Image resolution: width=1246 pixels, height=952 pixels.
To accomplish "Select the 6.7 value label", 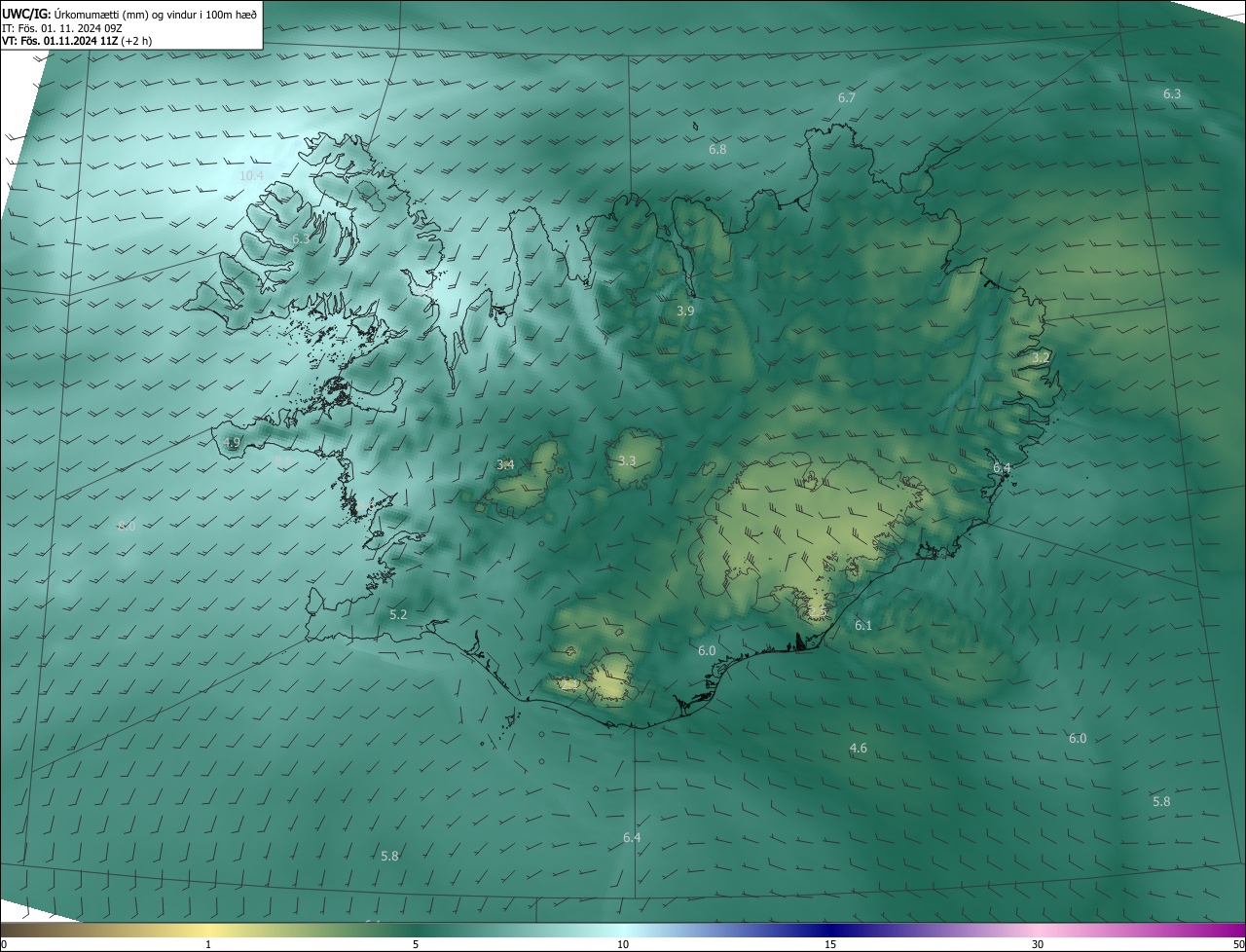I will click(847, 97).
